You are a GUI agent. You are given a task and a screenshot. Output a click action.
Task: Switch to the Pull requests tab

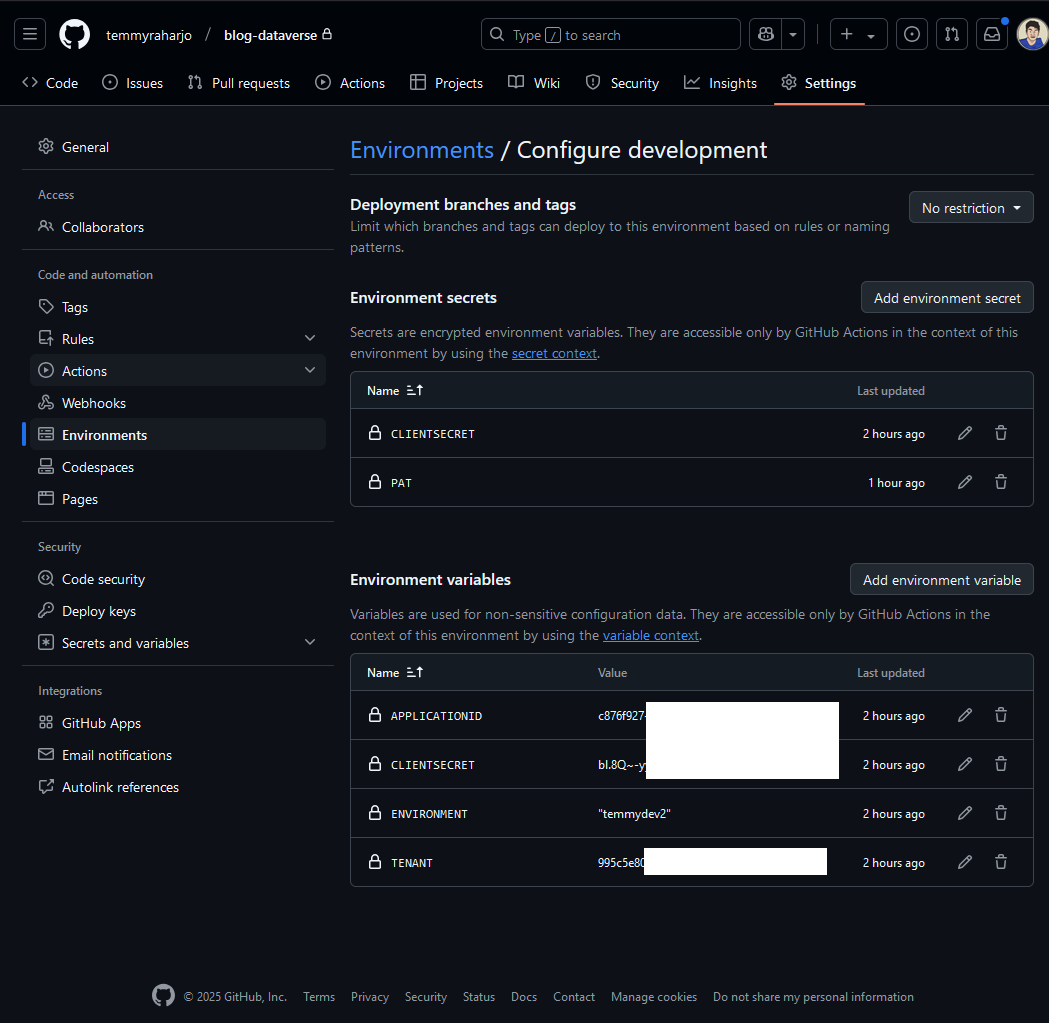(239, 83)
